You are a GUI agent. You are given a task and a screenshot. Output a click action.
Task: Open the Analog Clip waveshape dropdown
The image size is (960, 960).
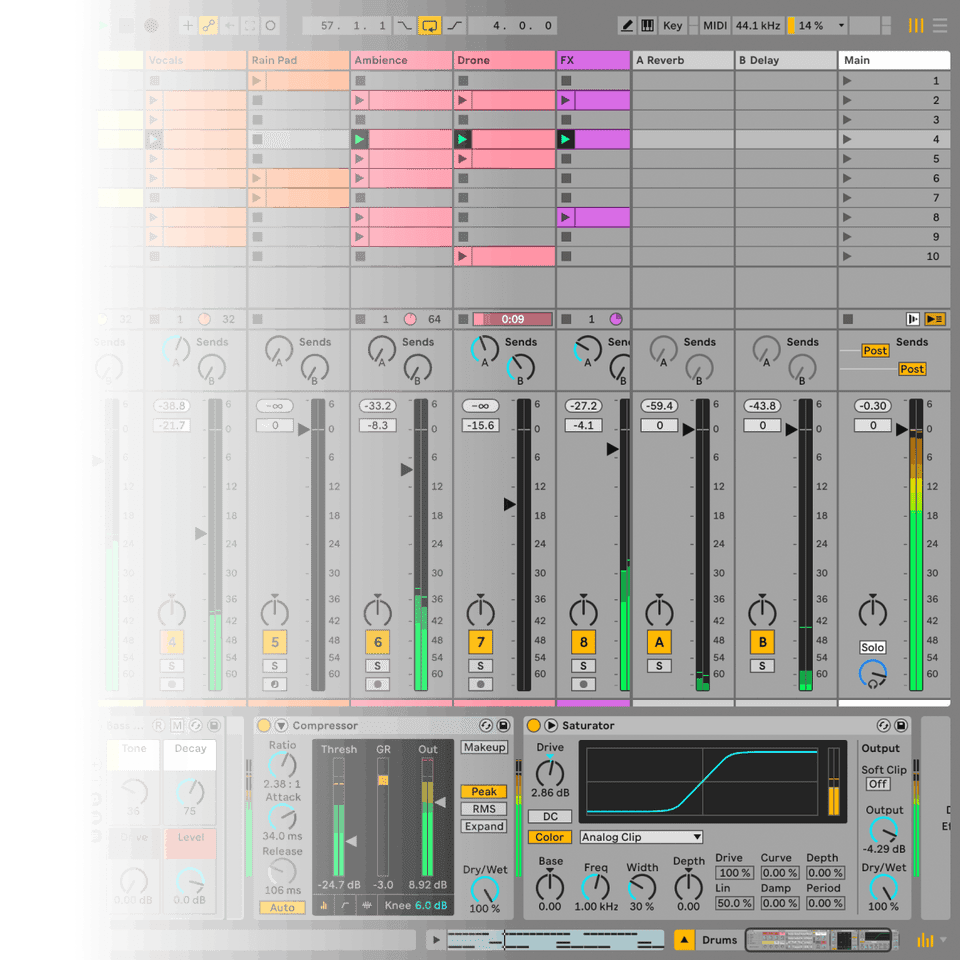click(640, 837)
